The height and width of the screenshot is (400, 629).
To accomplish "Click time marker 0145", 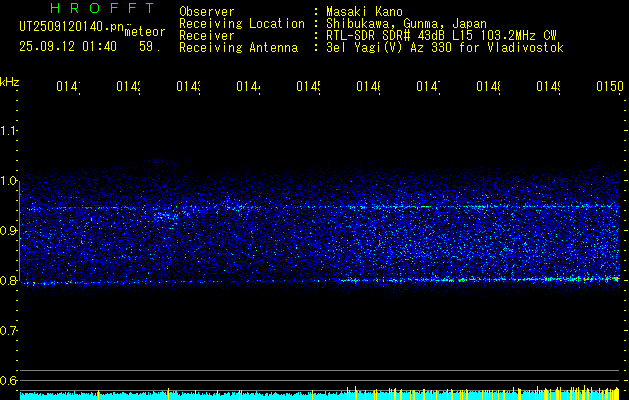I will click(x=308, y=86).
